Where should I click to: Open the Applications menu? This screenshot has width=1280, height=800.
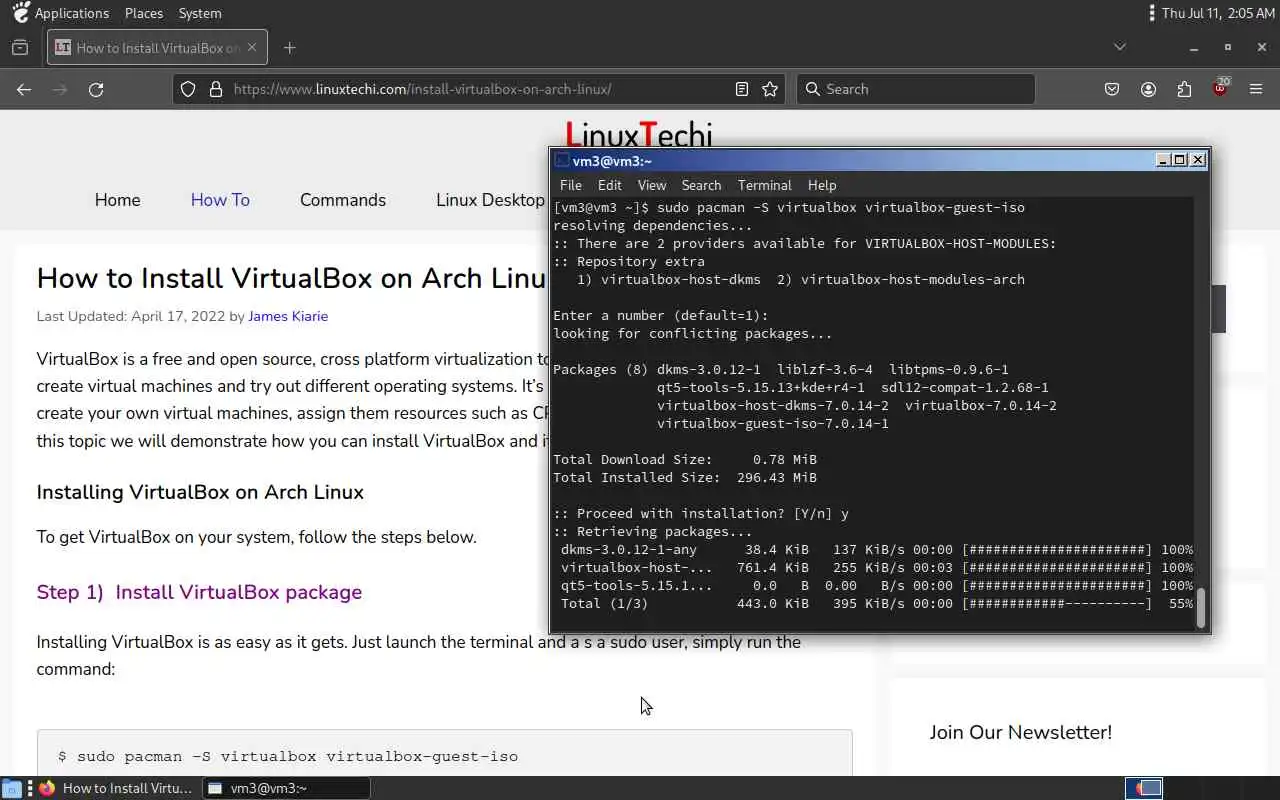pyautogui.click(x=61, y=13)
